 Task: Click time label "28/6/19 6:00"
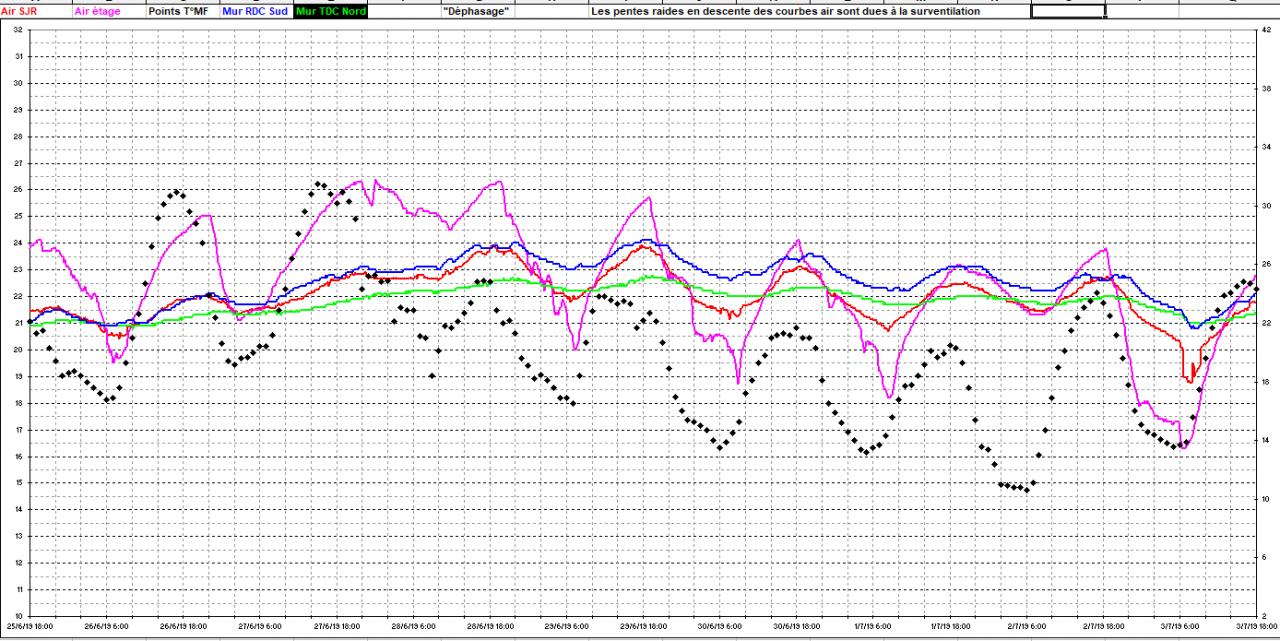[x=412, y=626]
